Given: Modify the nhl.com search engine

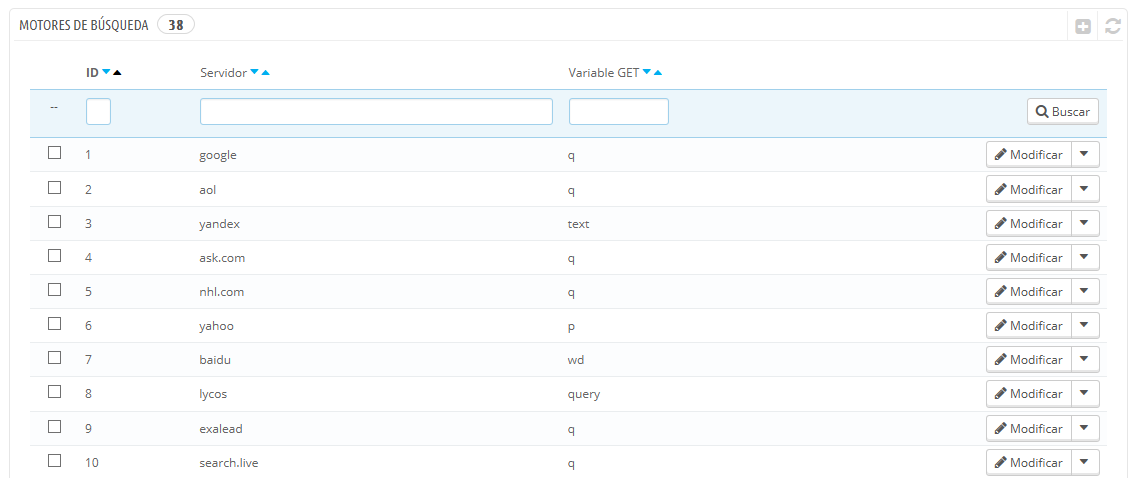Looking at the screenshot, I should click(x=1028, y=292).
